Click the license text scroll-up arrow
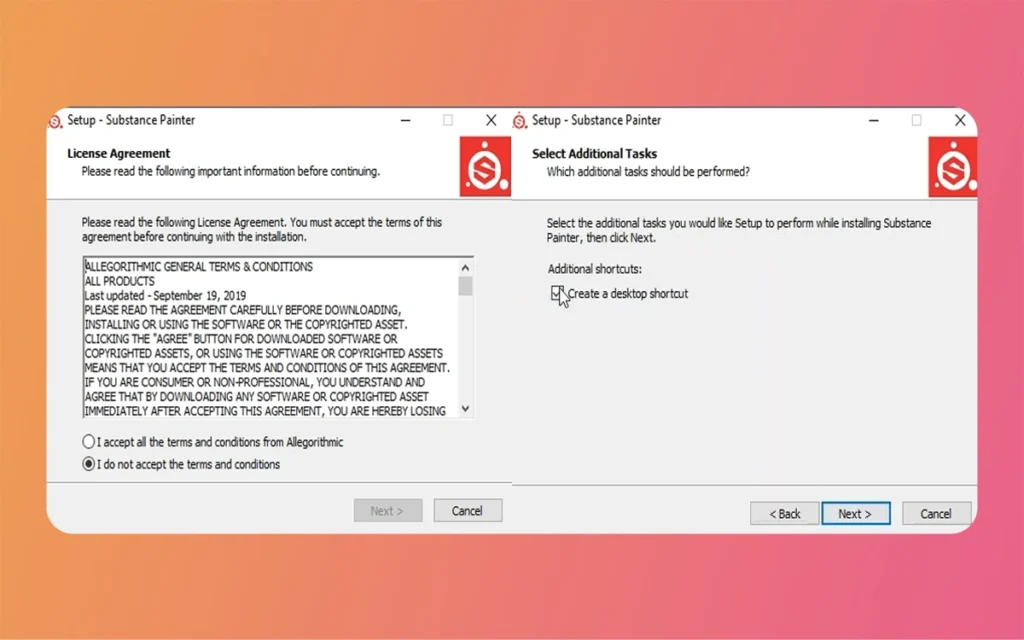This screenshot has height=640, width=1024. pos(465,267)
